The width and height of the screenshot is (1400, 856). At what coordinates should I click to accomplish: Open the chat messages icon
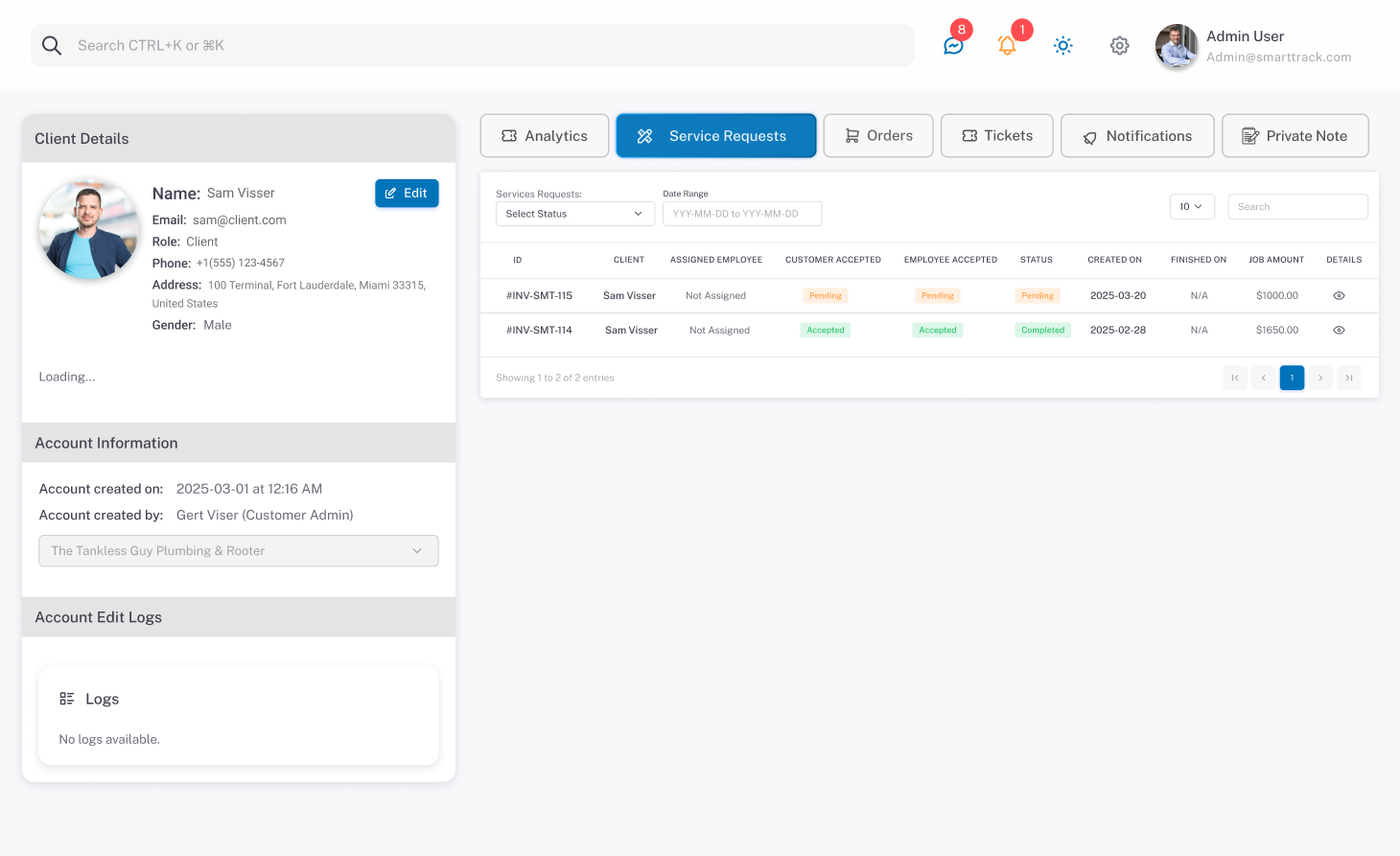pyautogui.click(x=953, y=45)
